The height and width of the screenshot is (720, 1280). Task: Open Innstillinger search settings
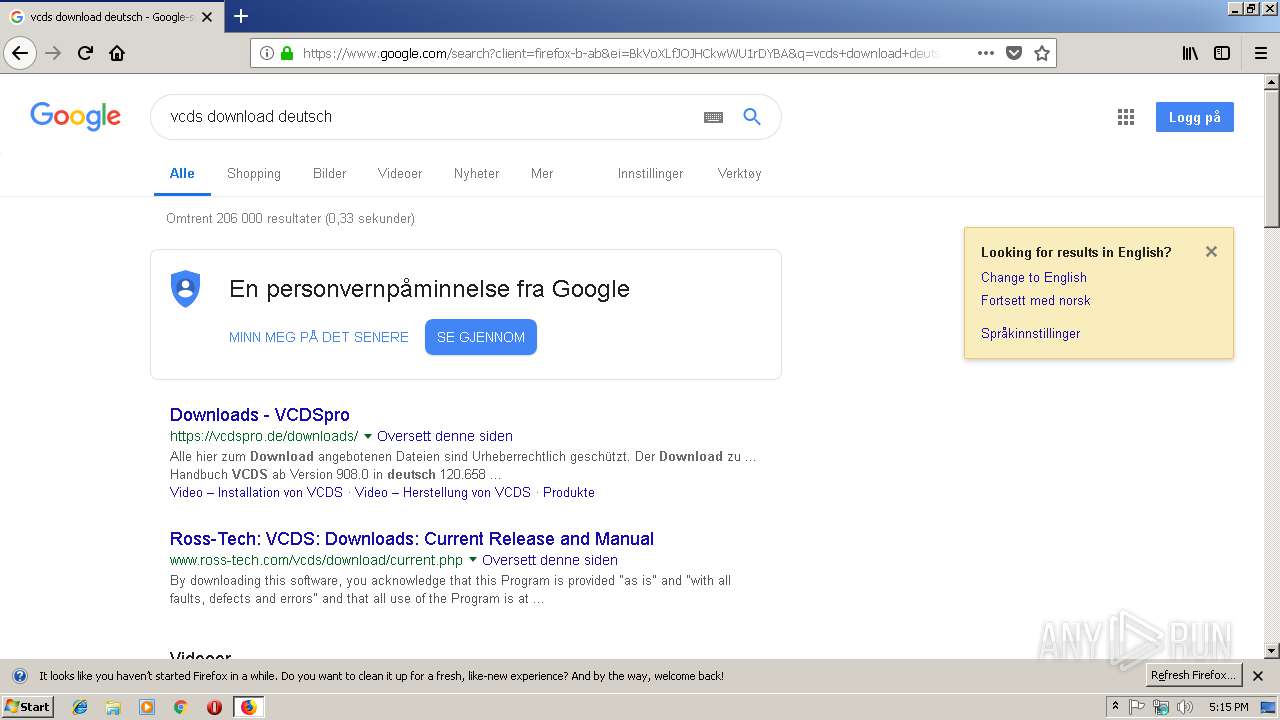(x=650, y=173)
